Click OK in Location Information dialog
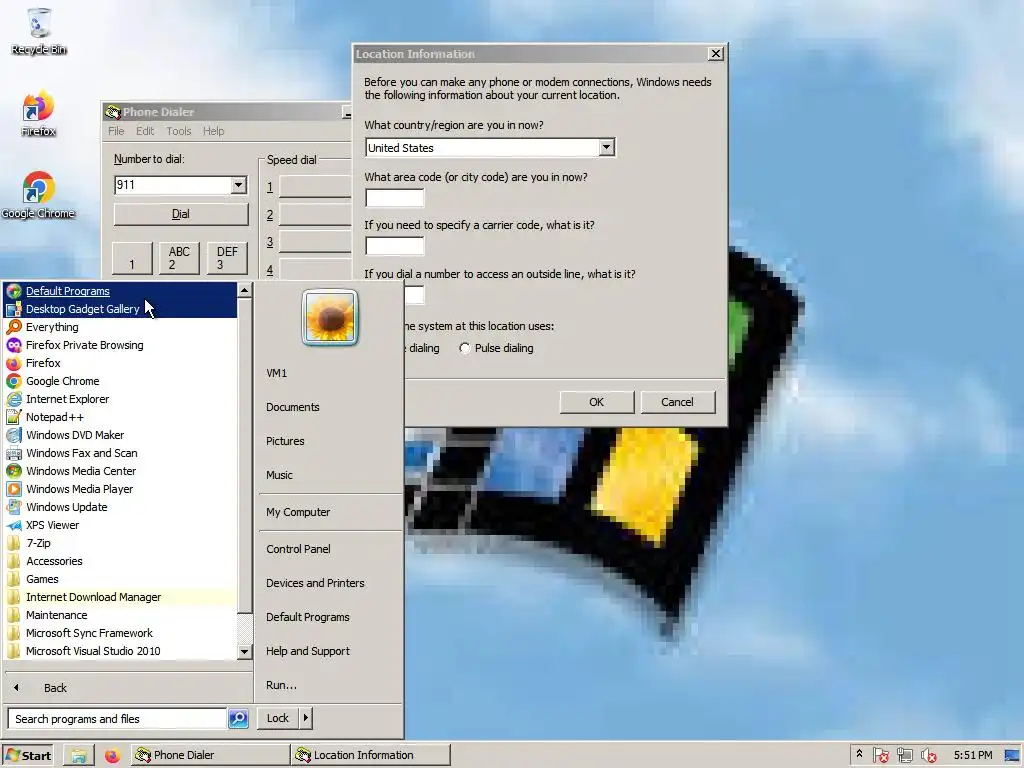Viewport: 1024px width, 768px height. click(597, 402)
